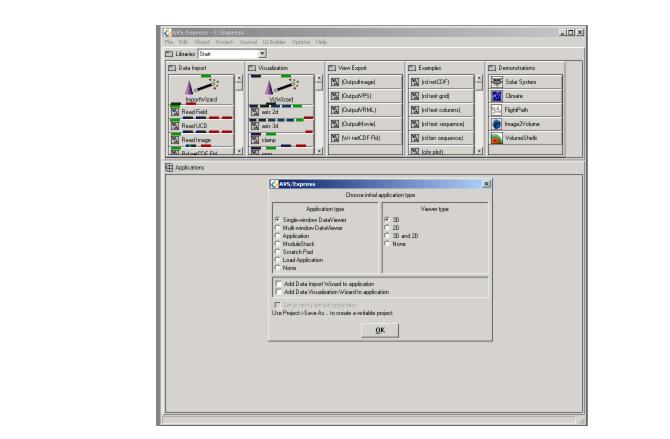Viewport: 670px width, 439px height.
Task: Check Add Data Visualization Wizard to application
Action: tap(276, 292)
